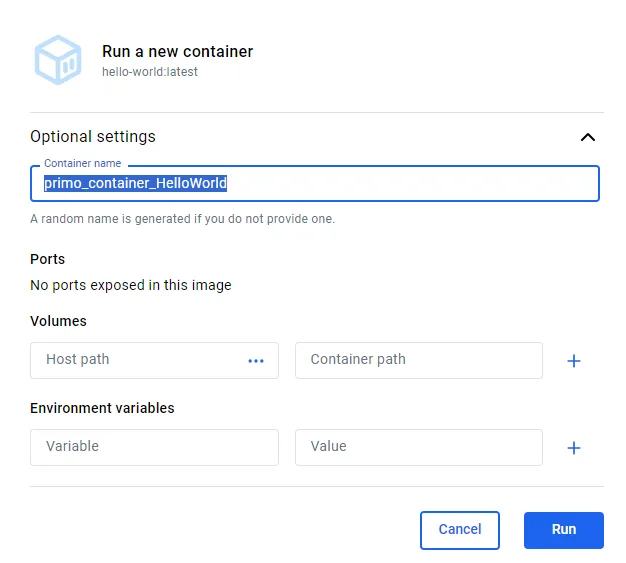Click the Environment variables heading

click(x=102, y=408)
